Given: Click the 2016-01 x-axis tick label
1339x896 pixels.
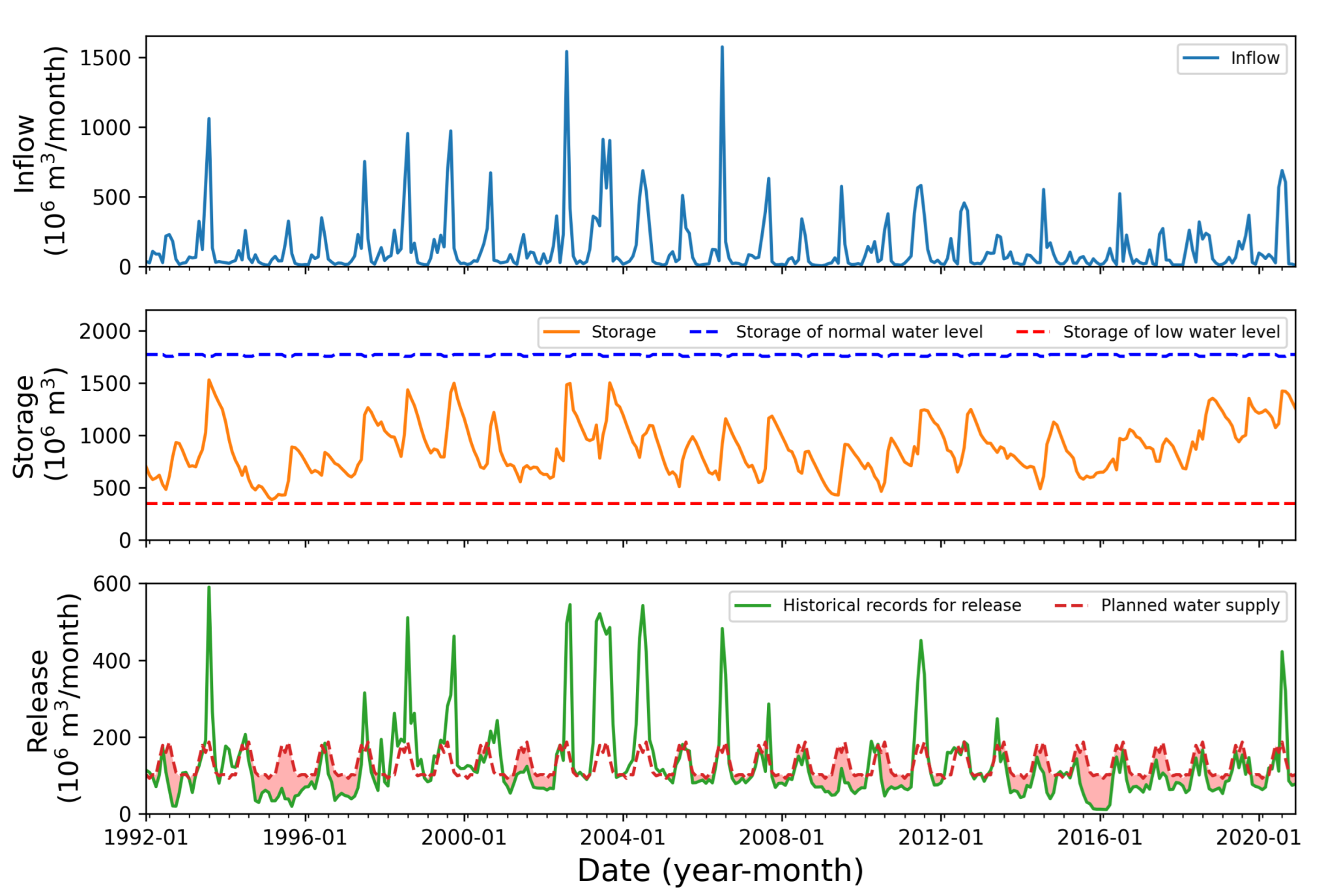Looking at the screenshot, I should click(x=1100, y=837).
